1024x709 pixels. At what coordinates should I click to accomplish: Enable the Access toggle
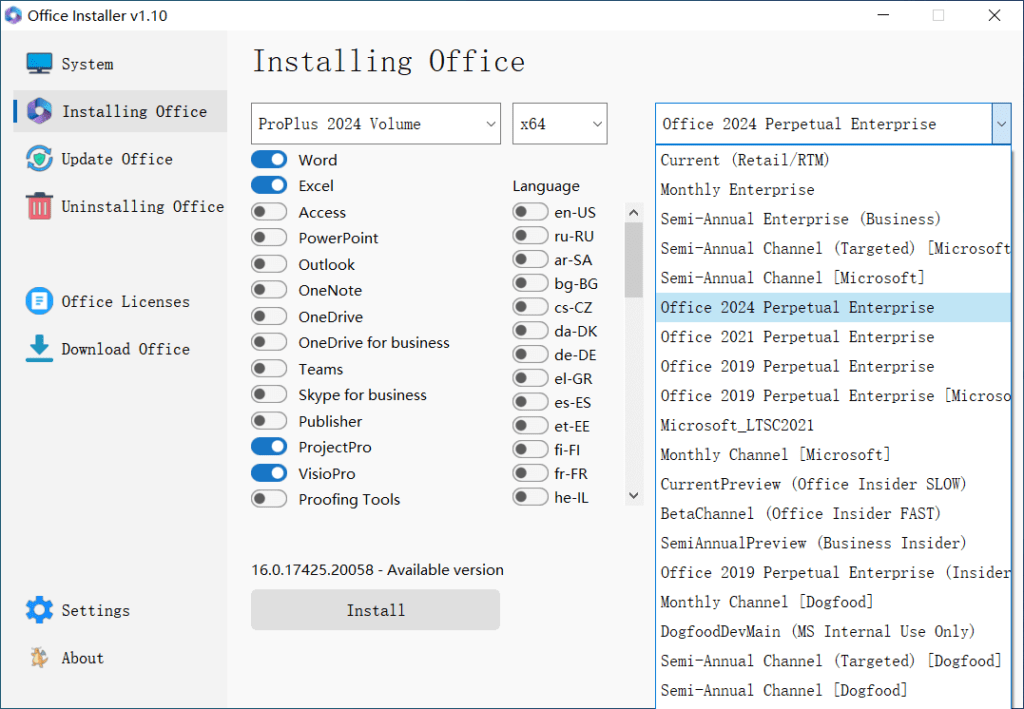(x=269, y=212)
